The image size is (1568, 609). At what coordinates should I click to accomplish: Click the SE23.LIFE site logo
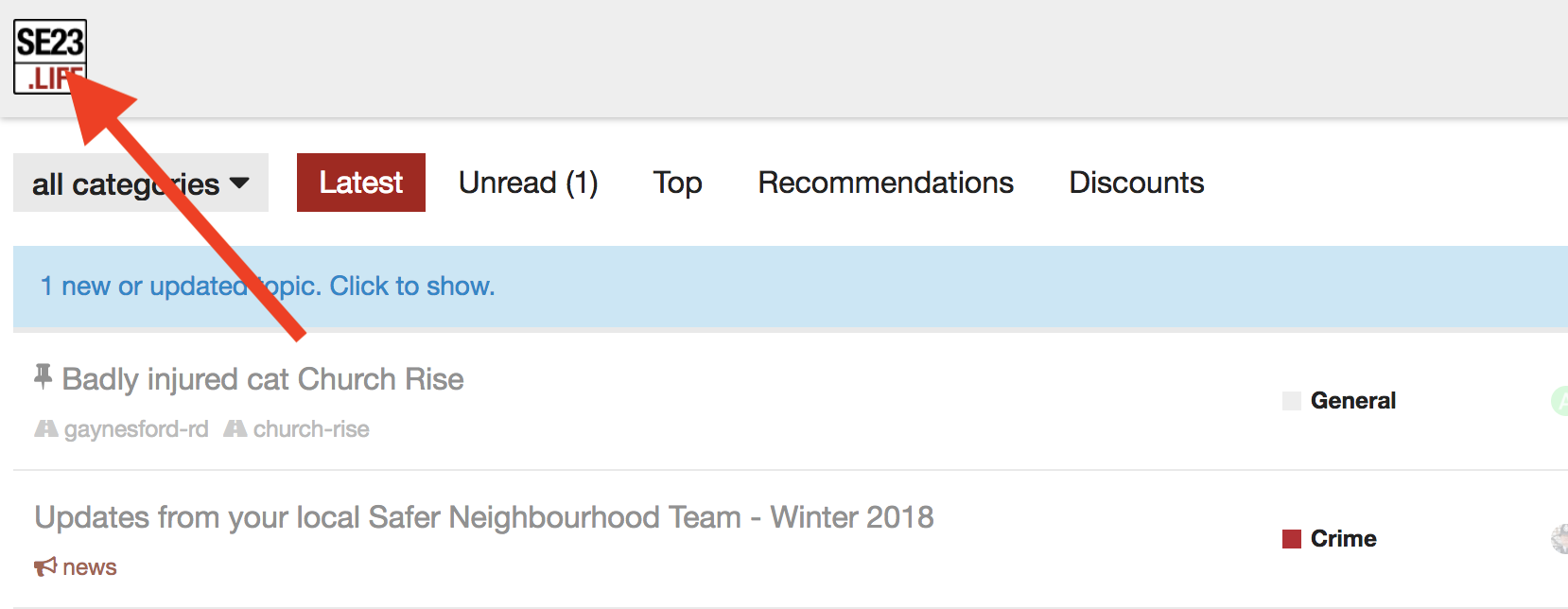pos(49,56)
